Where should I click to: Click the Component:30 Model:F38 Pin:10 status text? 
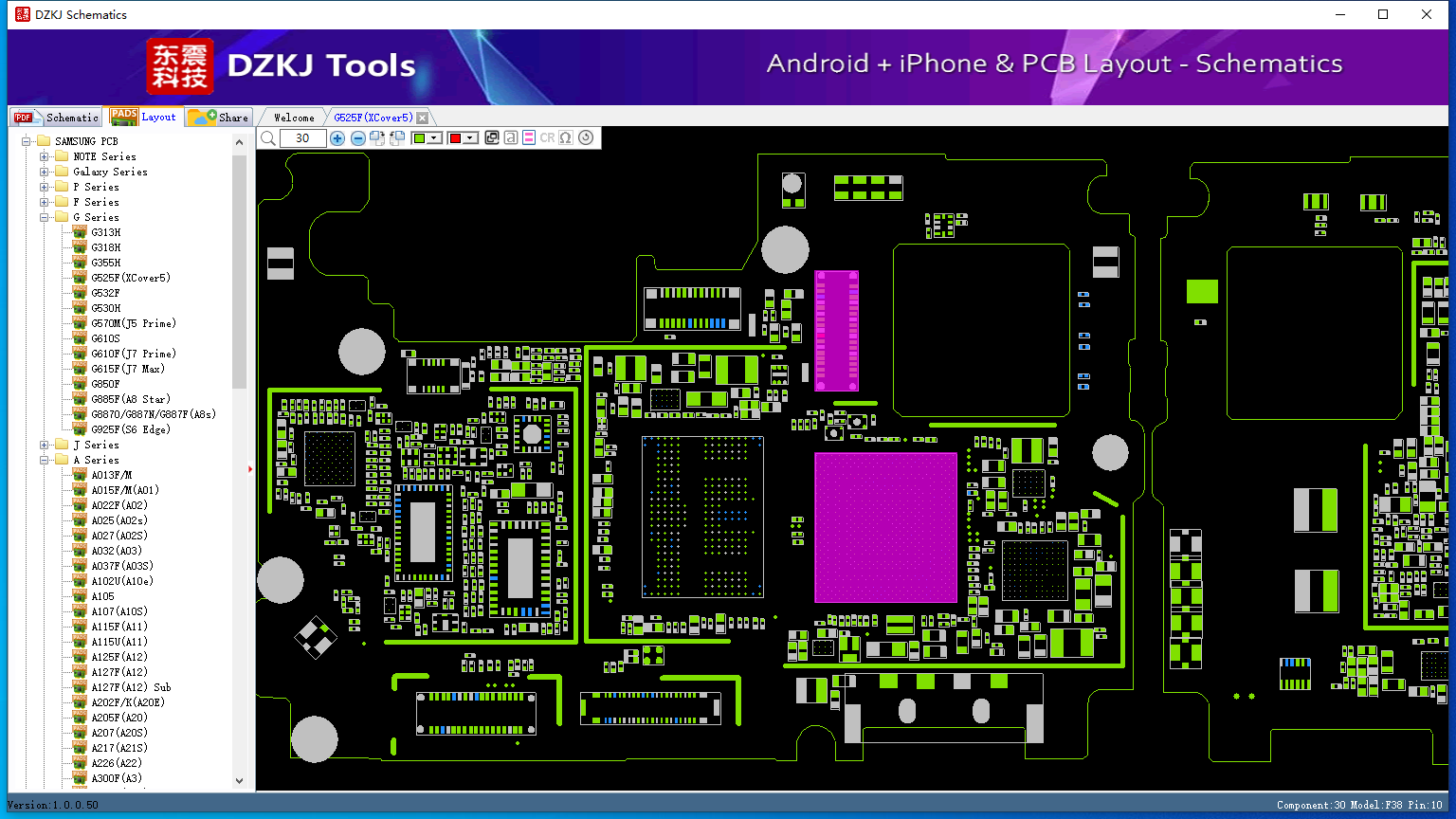pyautogui.click(x=1359, y=805)
